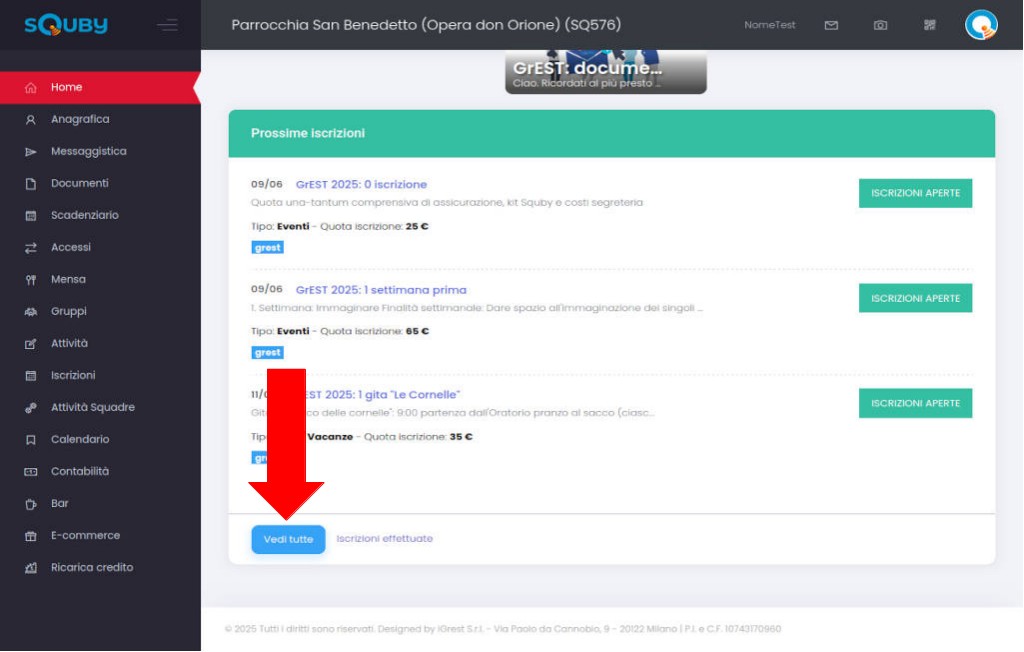
Task: Click the NomeTest username in header
Action: pyautogui.click(x=769, y=25)
